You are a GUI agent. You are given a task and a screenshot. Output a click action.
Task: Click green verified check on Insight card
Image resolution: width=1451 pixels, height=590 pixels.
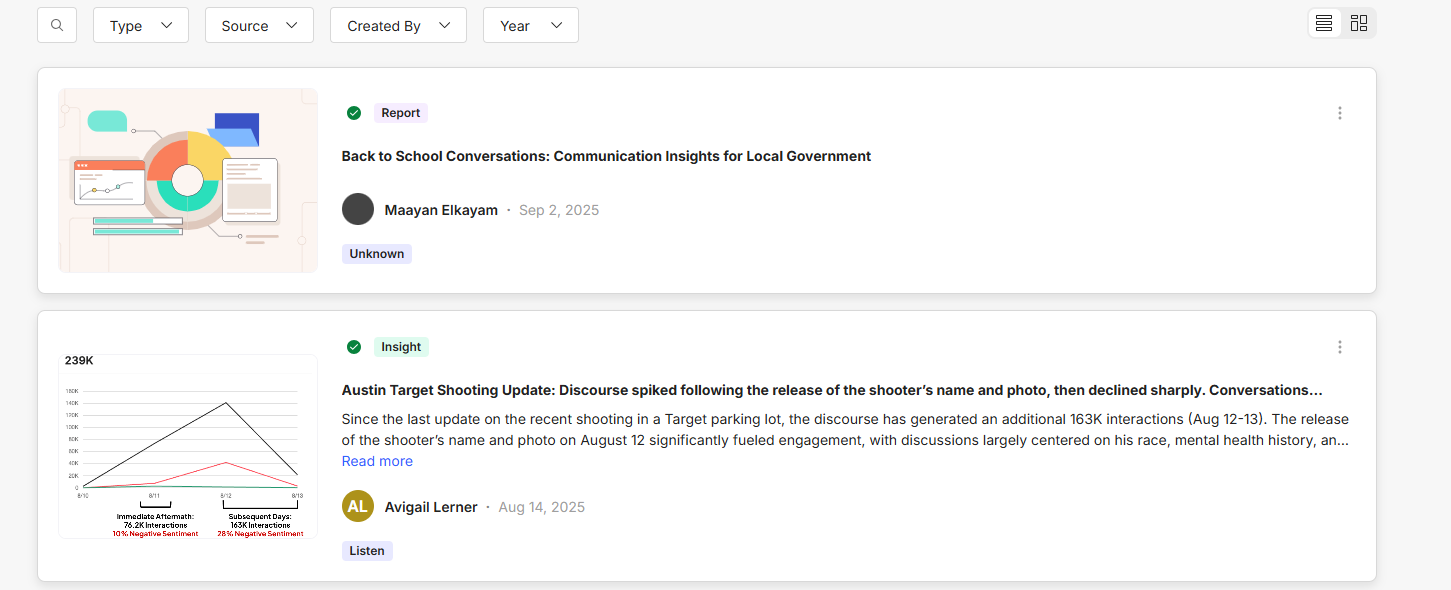[x=354, y=347]
